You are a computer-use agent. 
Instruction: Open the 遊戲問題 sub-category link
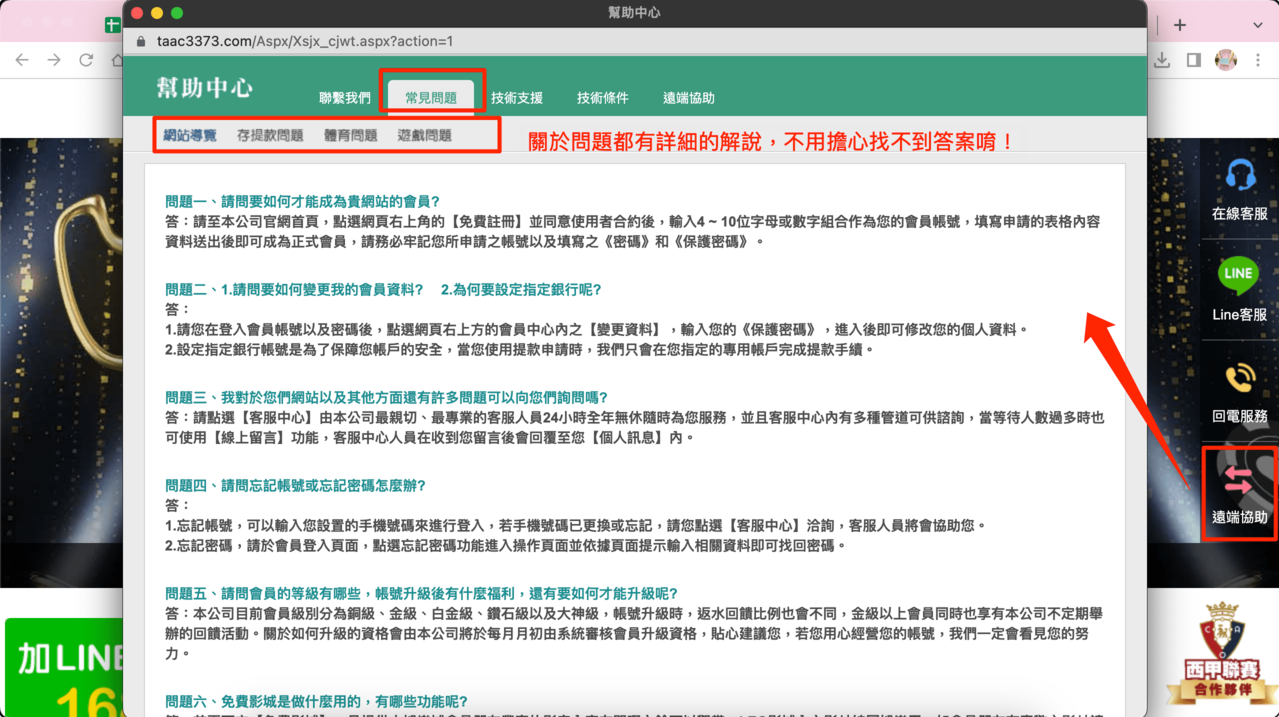coord(424,135)
